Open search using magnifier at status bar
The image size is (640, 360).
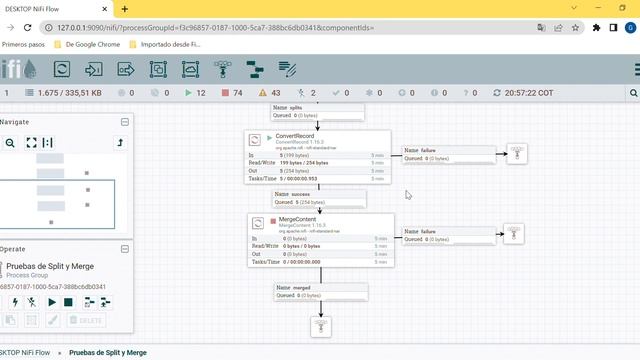click(x=633, y=93)
